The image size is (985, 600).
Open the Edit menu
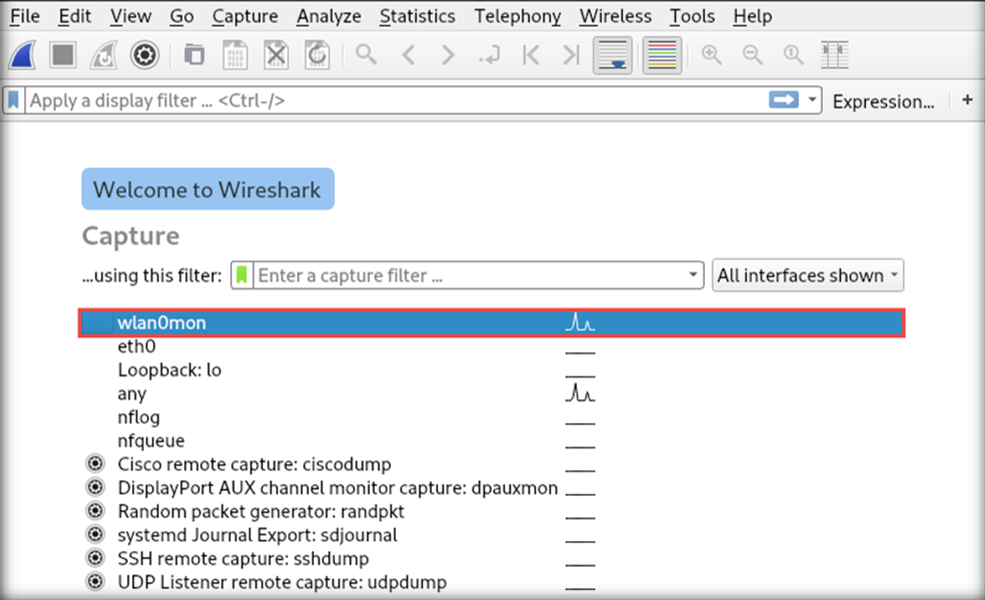75,16
